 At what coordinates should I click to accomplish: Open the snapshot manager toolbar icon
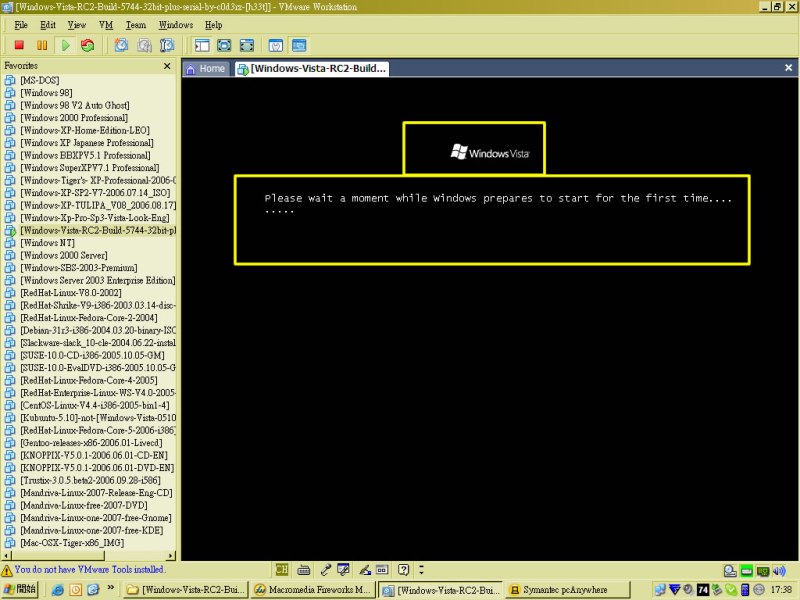tap(167, 45)
